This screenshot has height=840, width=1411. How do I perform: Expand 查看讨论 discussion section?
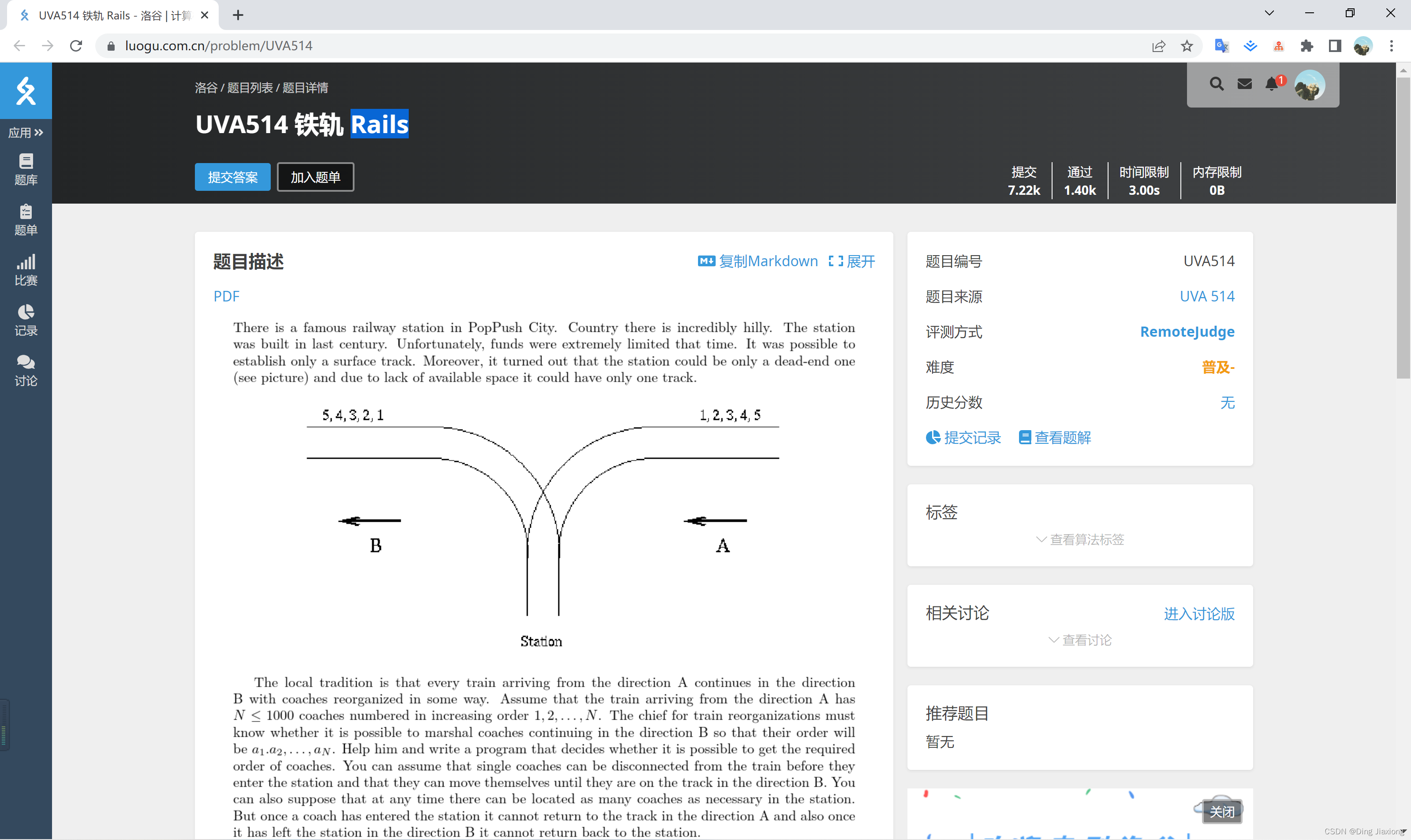[x=1079, y=640]
